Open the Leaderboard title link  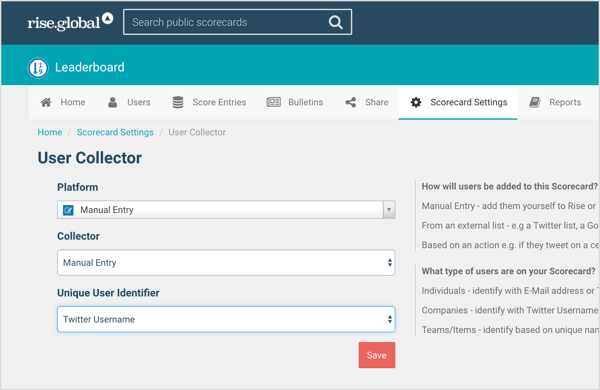90,67
